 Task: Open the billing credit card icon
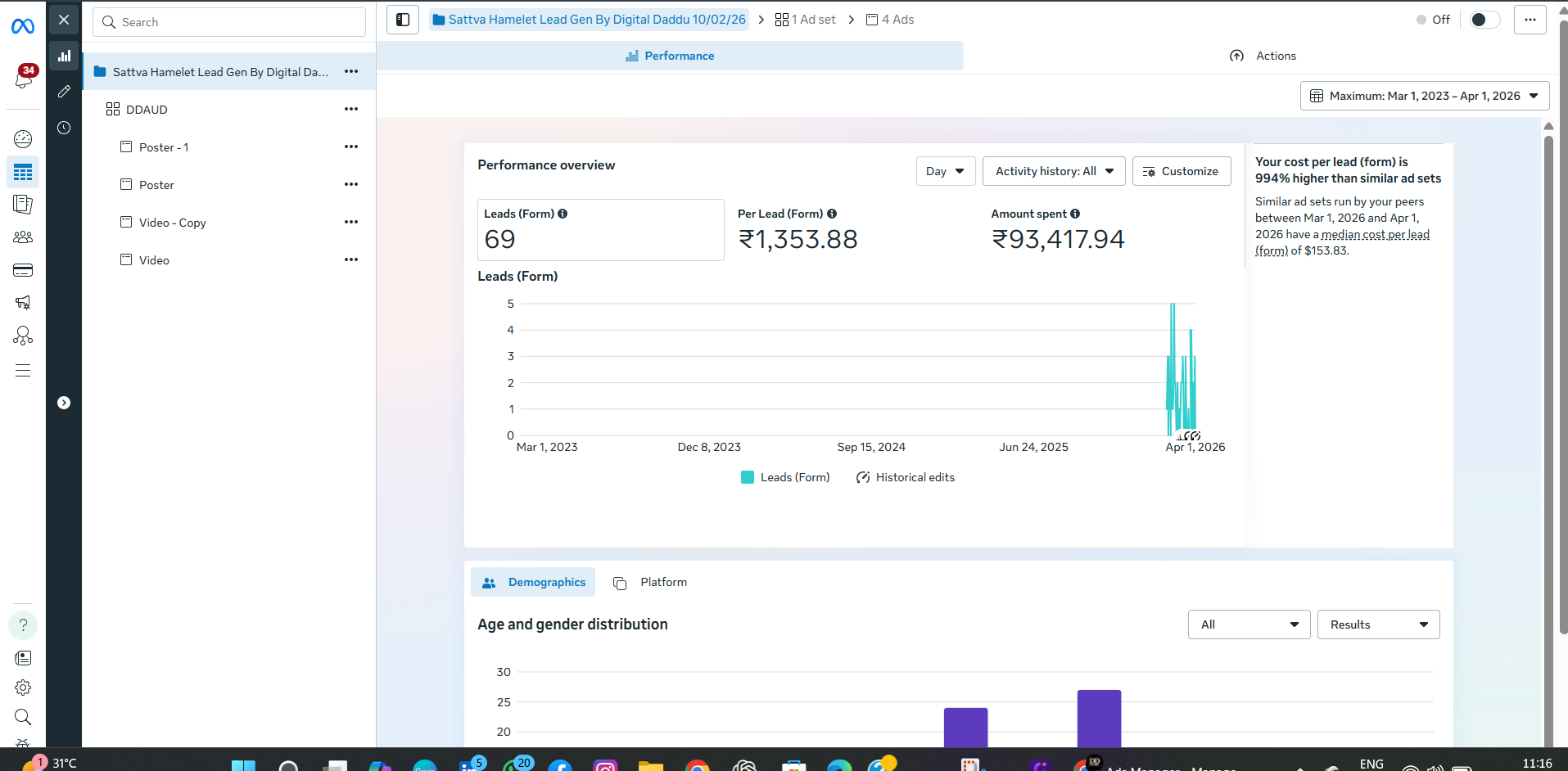23,270
